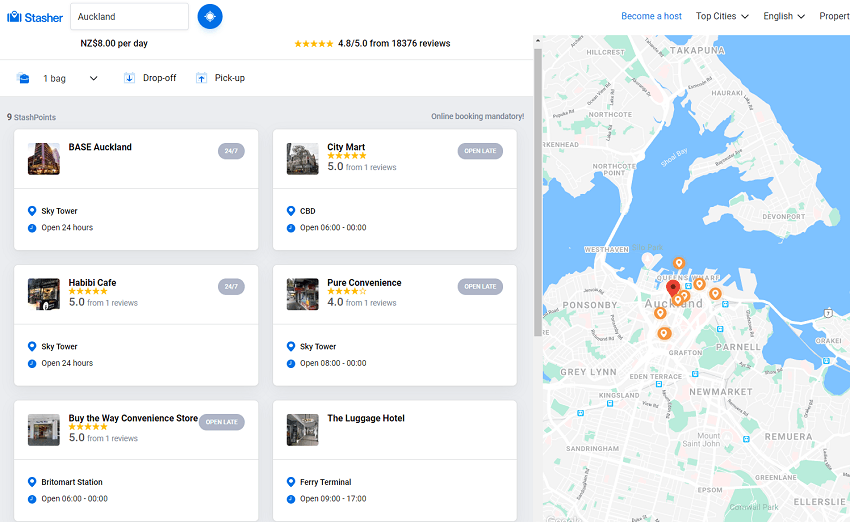850x522 pixels.
Task: Click the location pin icon in BASE Auckland card
Action: click(x=32, y=211)
